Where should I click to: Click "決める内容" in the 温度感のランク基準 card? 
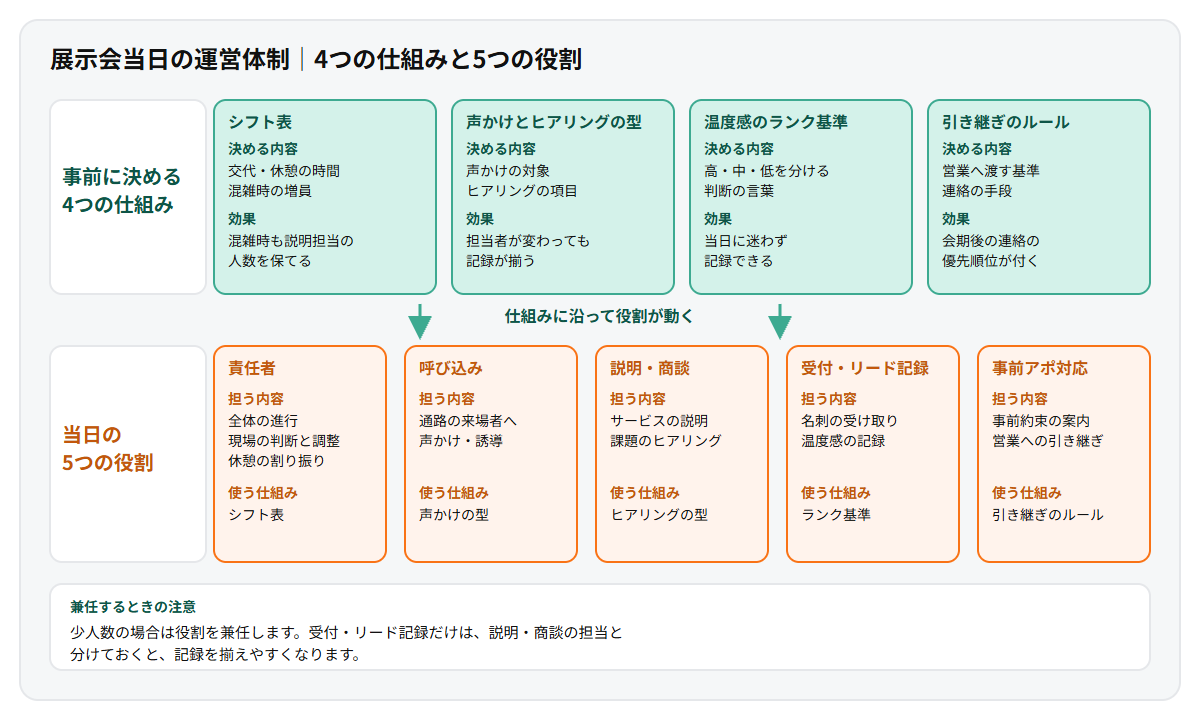point(739,149)
